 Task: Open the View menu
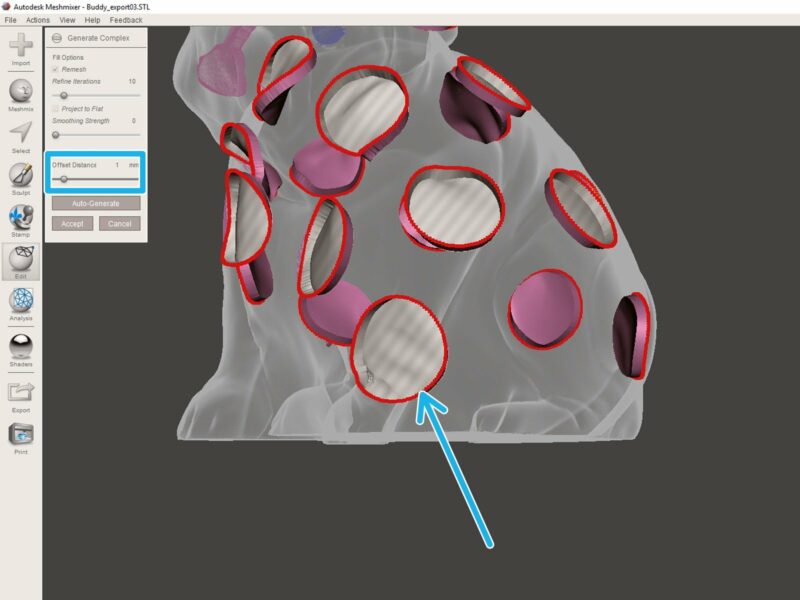pos(67,20)
